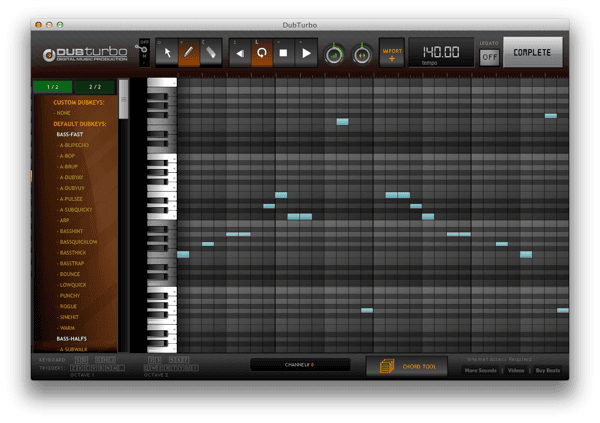This screenshot has width=600, height=423.
Task: Choose the BASSTRAP sound
Action: pyautogui.click(x=71, y=263)
